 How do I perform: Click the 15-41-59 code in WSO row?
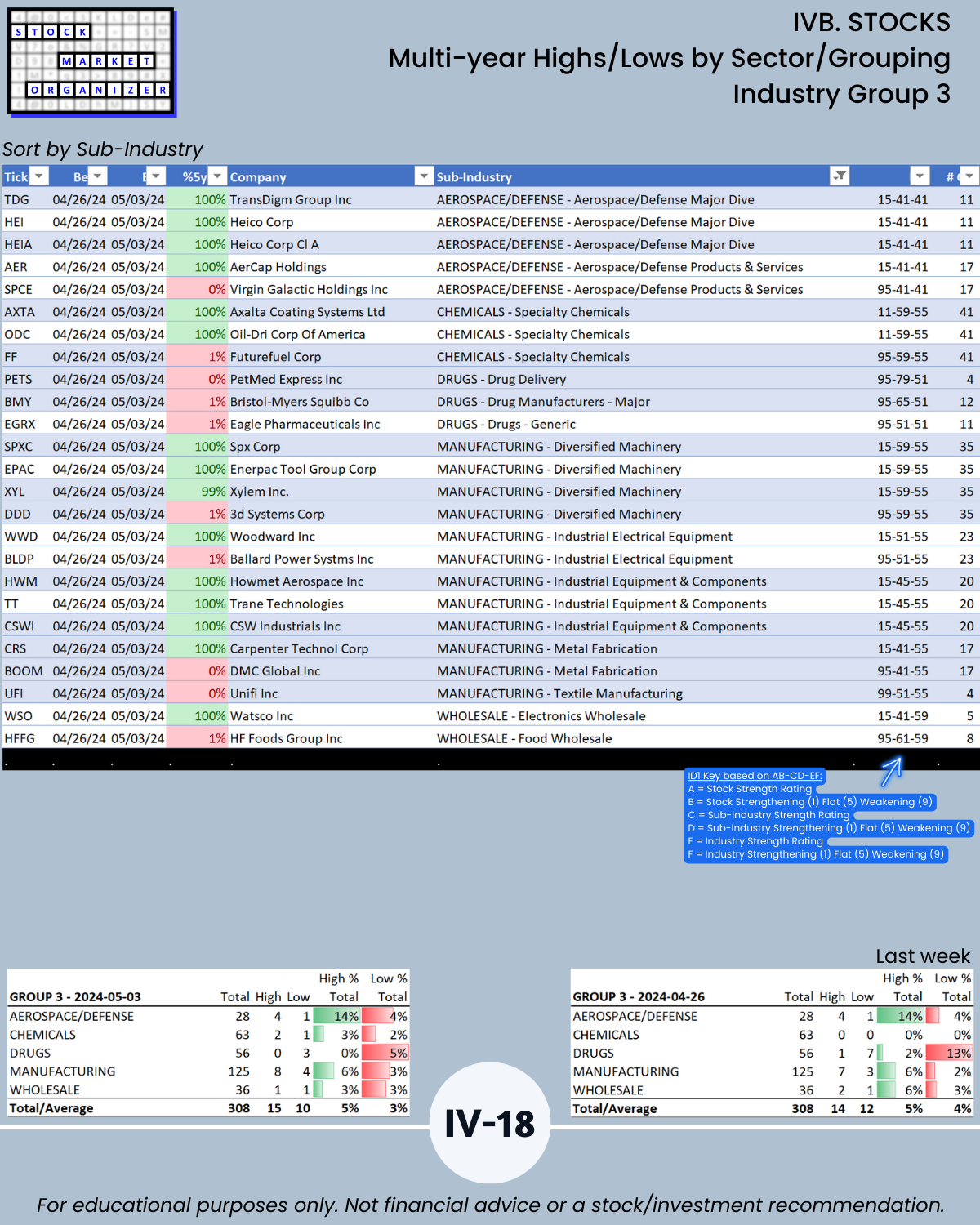[x=902, y=716]
